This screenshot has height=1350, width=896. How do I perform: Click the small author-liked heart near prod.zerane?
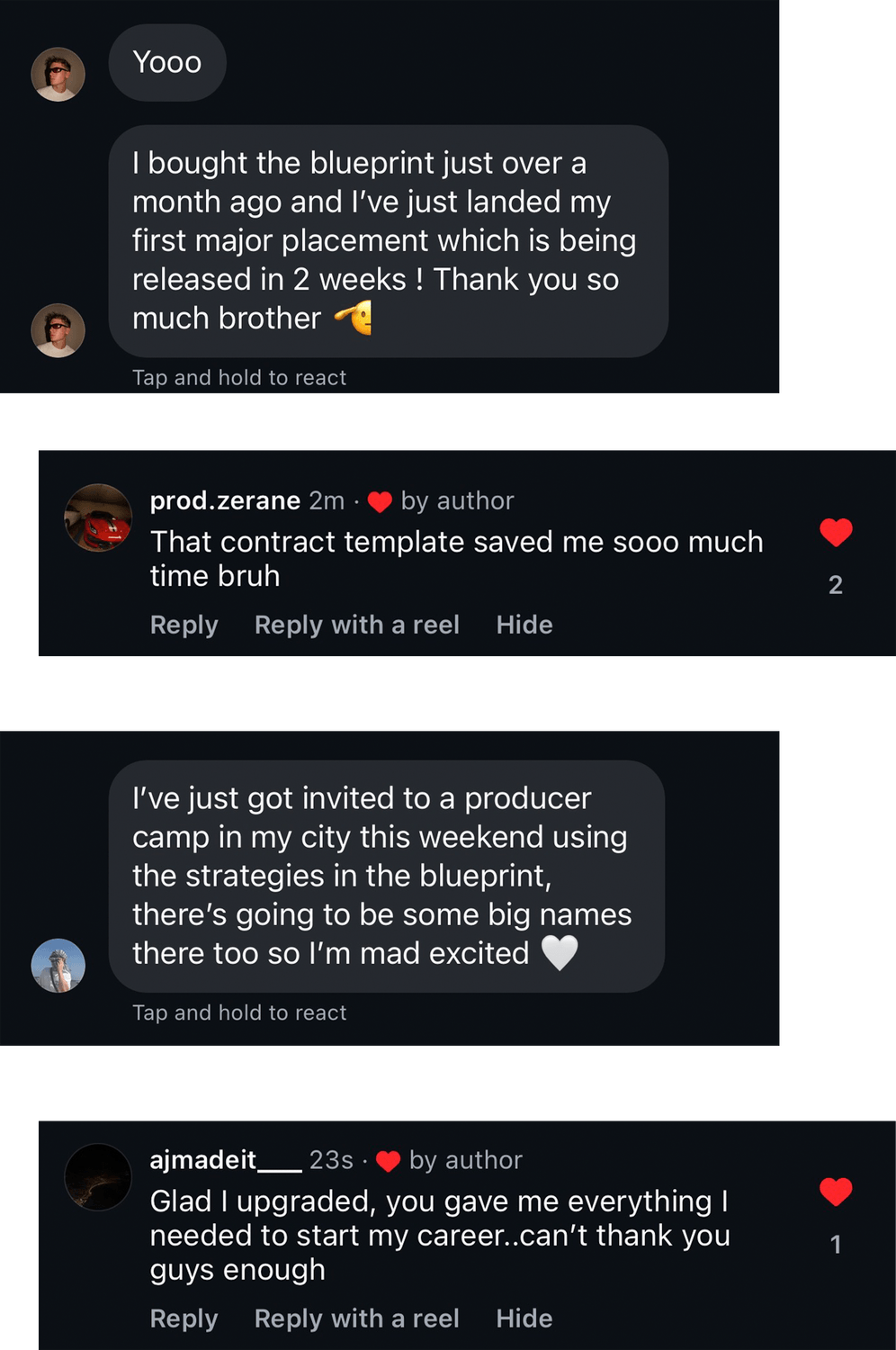[x=380, y=502]
